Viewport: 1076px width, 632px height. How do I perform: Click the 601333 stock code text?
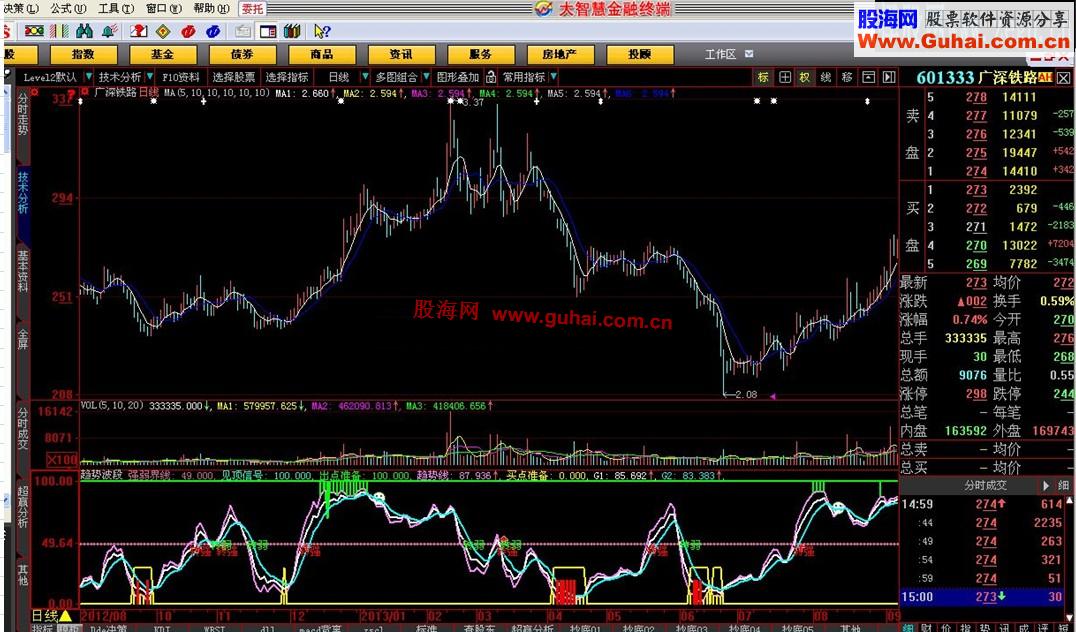pyautogui.click(x=945, y=78)
